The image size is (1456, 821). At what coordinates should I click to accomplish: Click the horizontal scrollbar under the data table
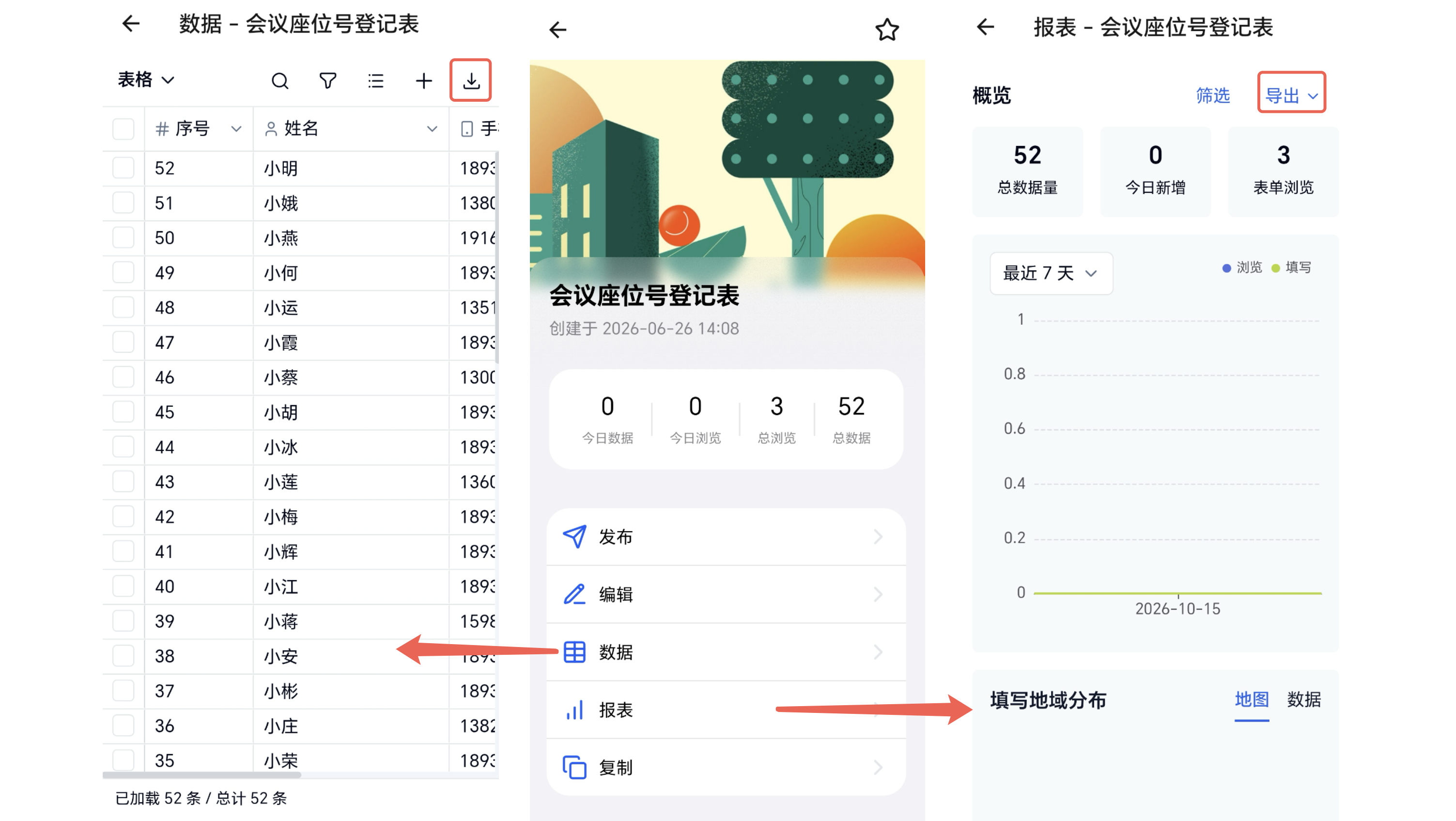(x=202, y=774)
